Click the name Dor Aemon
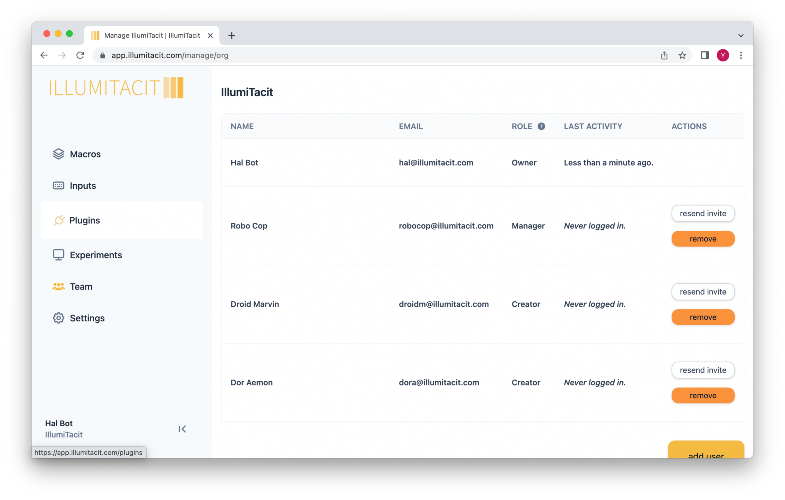This screenshot has width=785, height=500. point(251,382)
